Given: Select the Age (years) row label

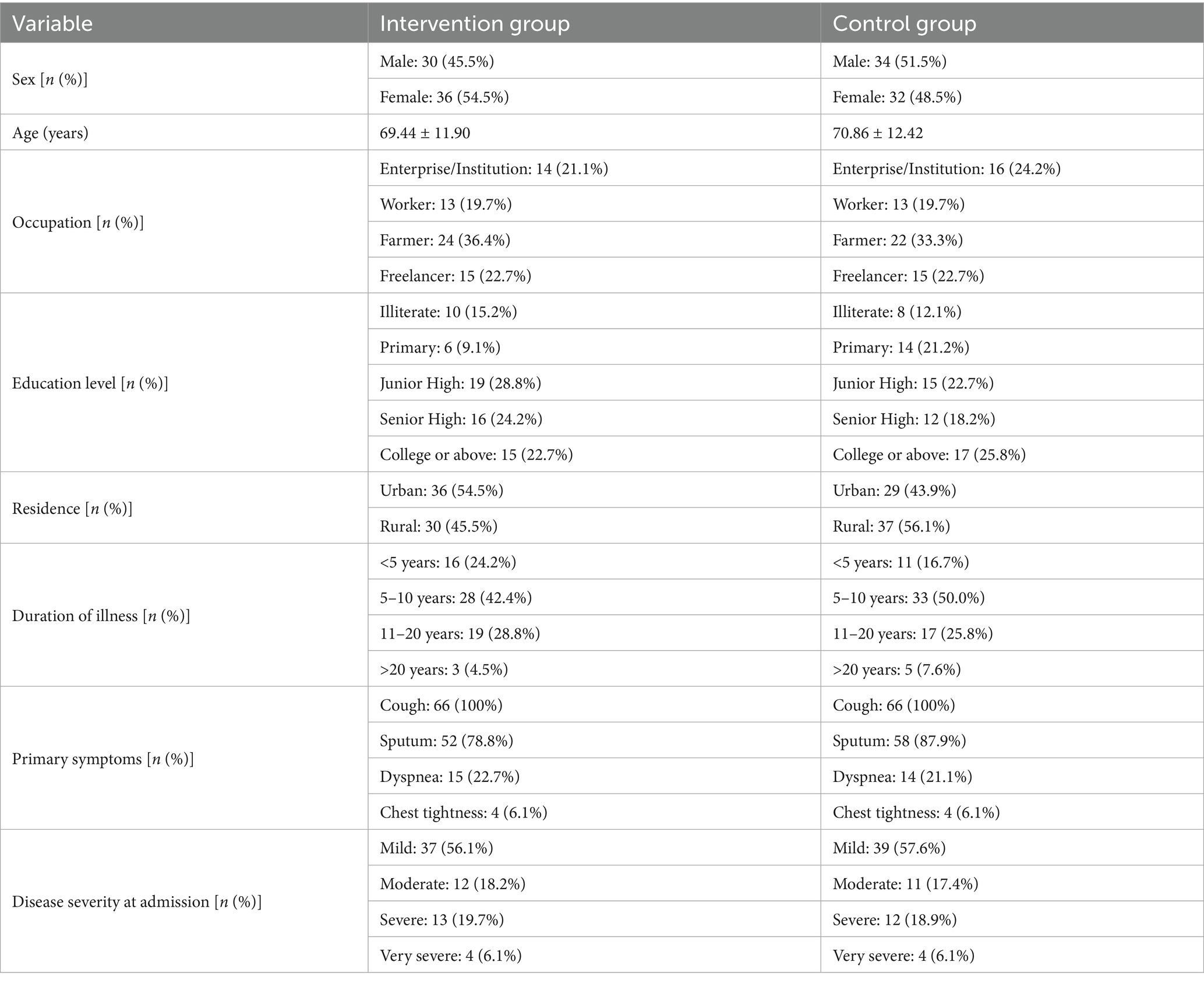Looking at the screenshot, I should pos(50,133).
